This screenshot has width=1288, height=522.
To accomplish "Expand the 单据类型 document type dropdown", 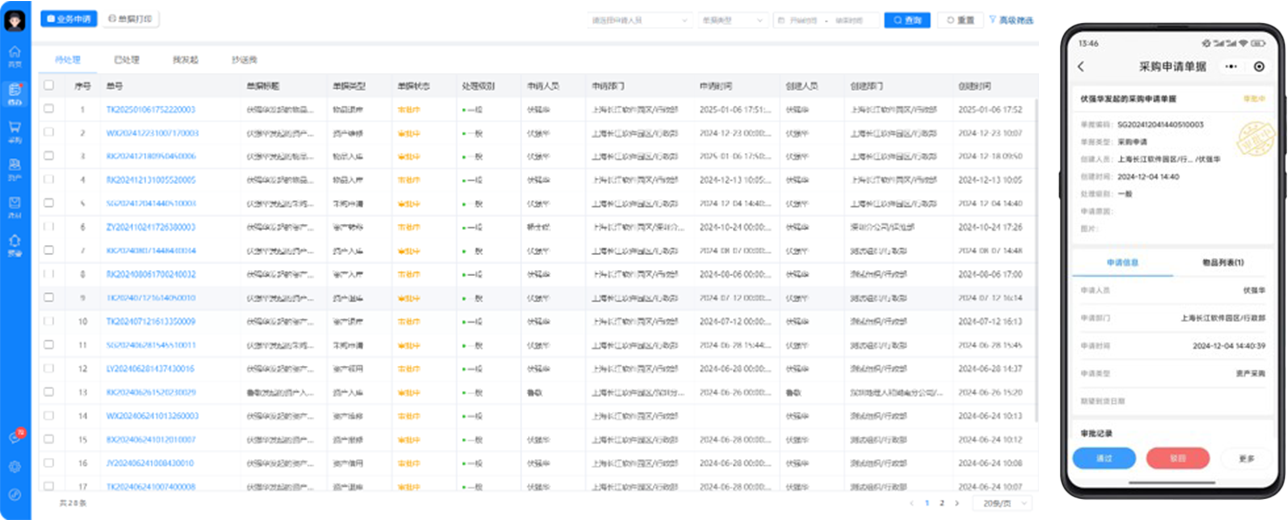I will pyautogui.click(x=732, y=20).
